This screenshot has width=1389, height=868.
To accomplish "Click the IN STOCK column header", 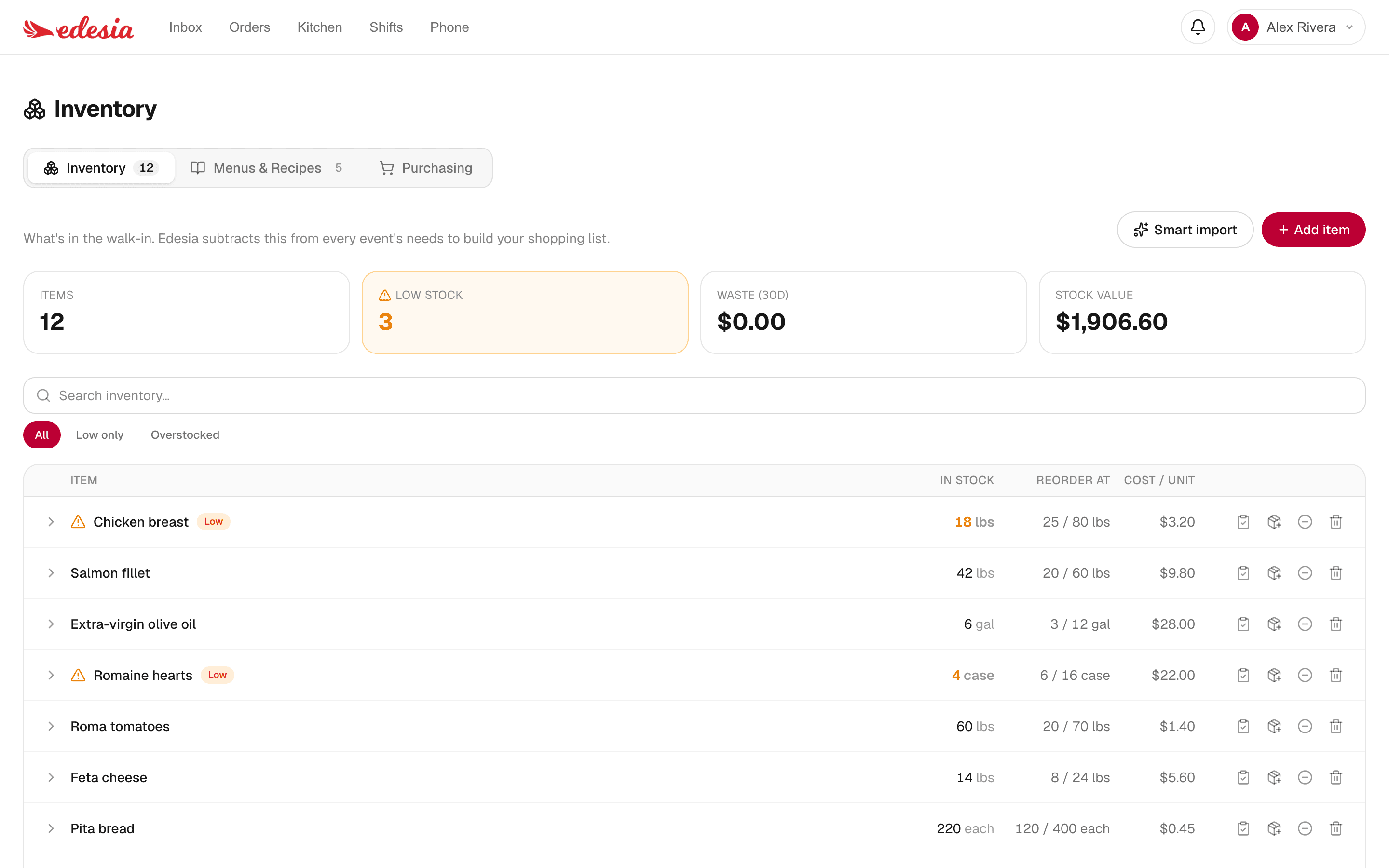I will tap(967, 480).
